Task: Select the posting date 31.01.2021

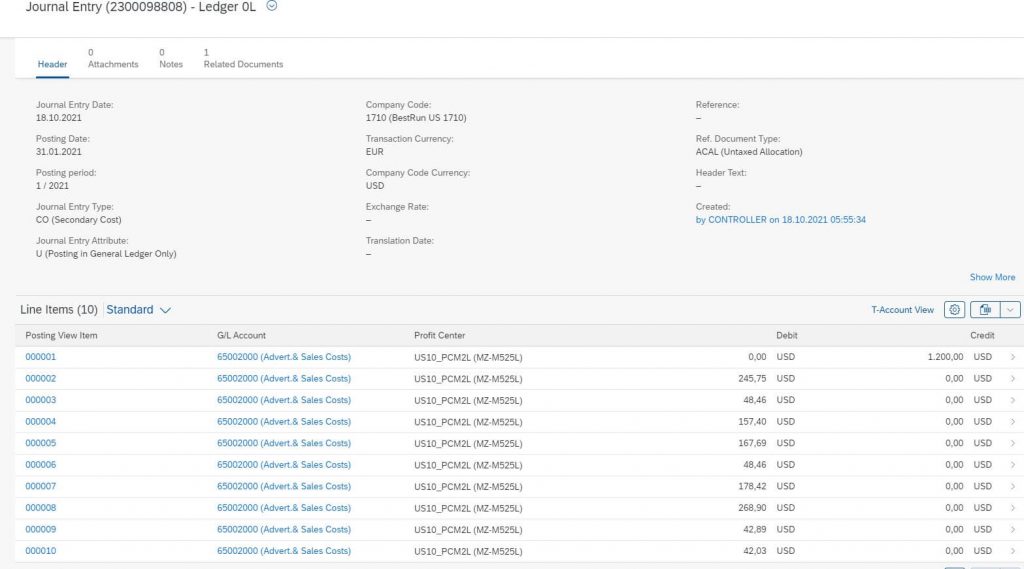Action: point(59,152)
